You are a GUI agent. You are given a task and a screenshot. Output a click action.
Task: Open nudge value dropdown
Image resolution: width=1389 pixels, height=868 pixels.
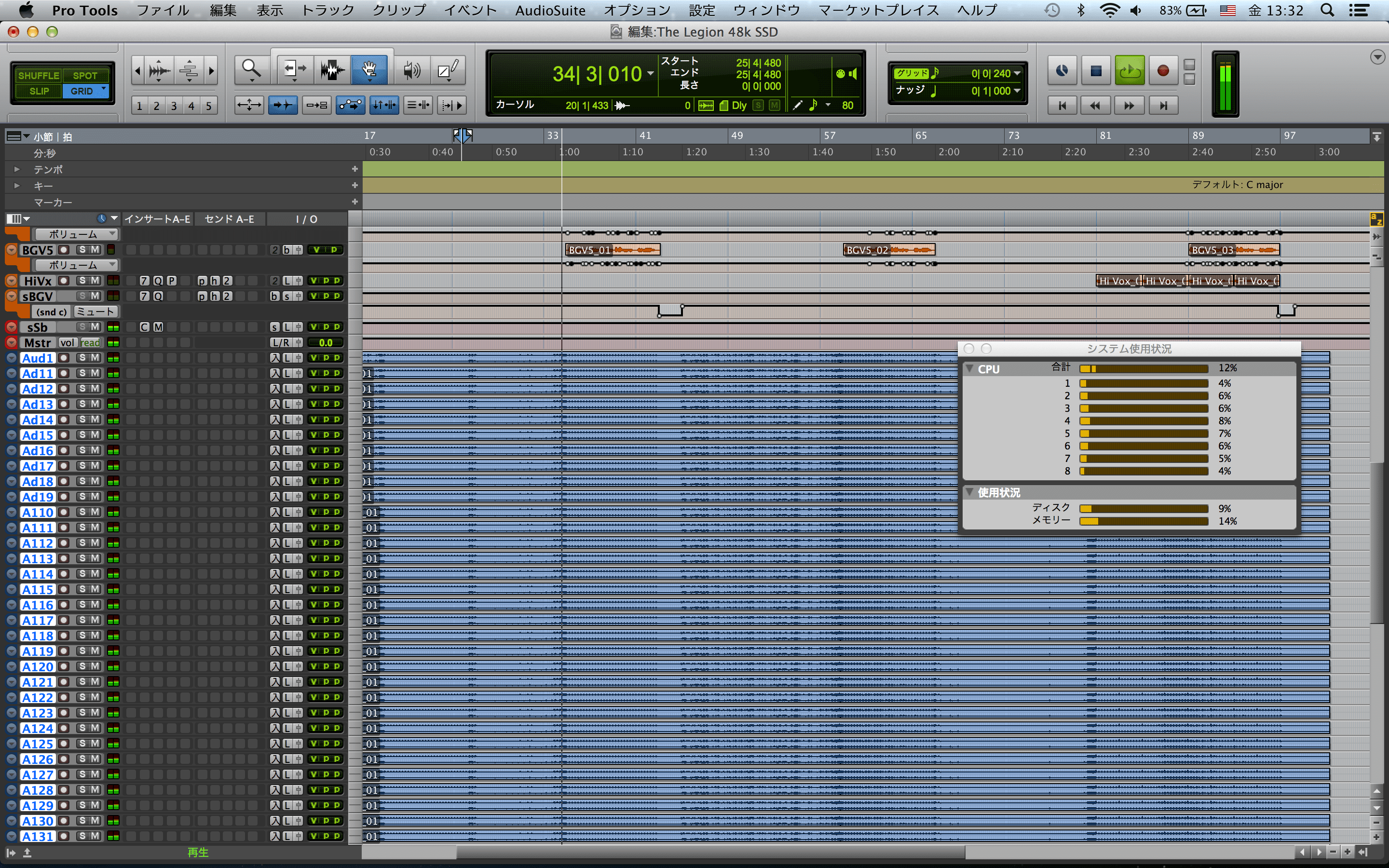coord(1018,91)
